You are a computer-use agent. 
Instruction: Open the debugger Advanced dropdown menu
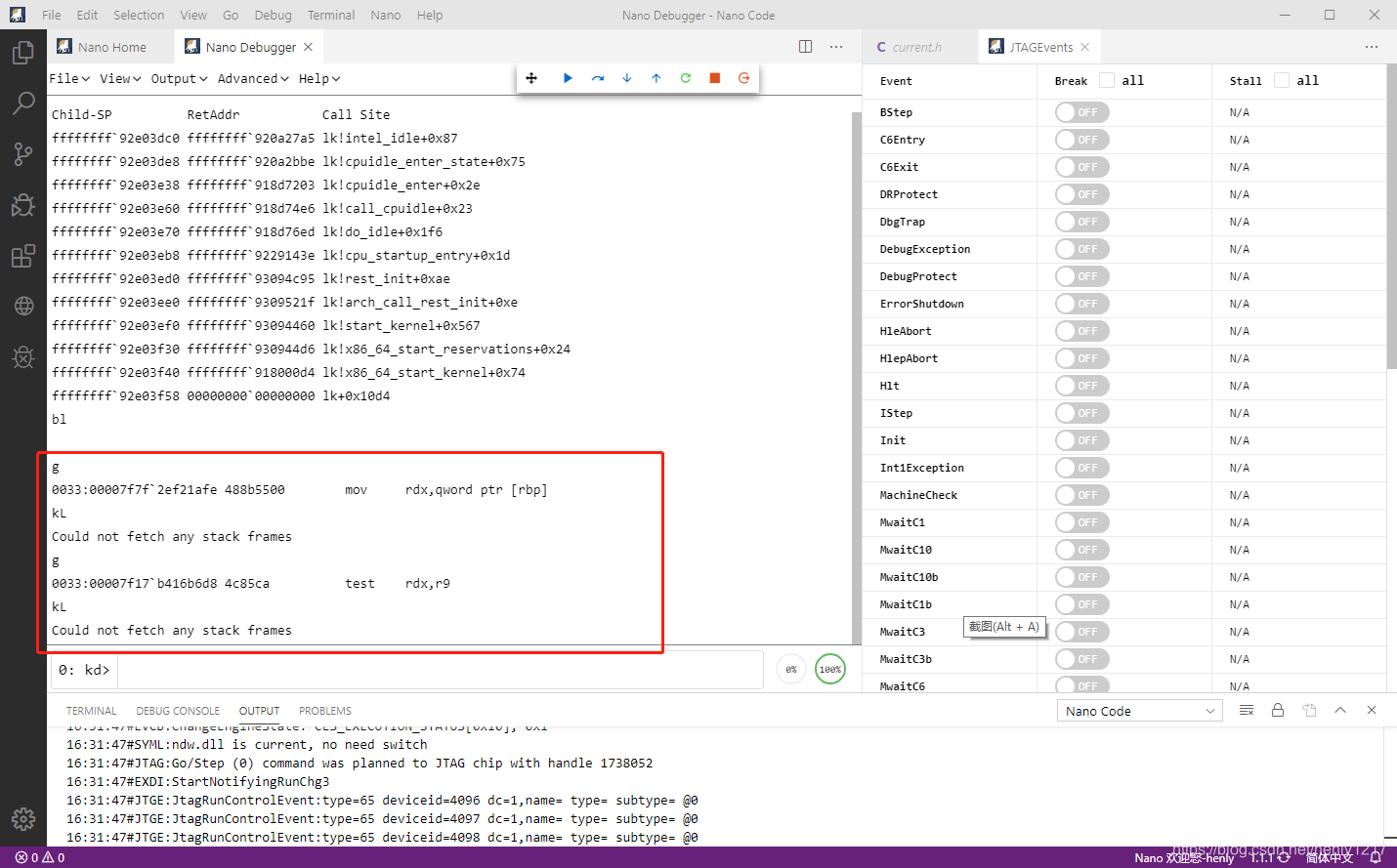[x=253, y=78]
